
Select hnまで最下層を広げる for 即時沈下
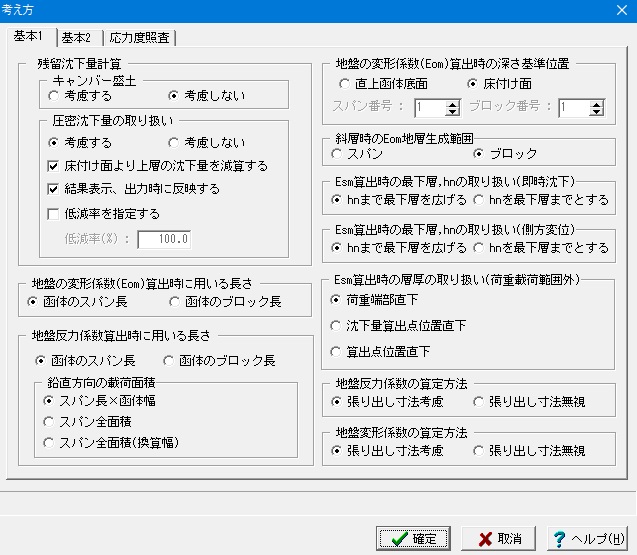pyautogui.click(x=399, y=200)
